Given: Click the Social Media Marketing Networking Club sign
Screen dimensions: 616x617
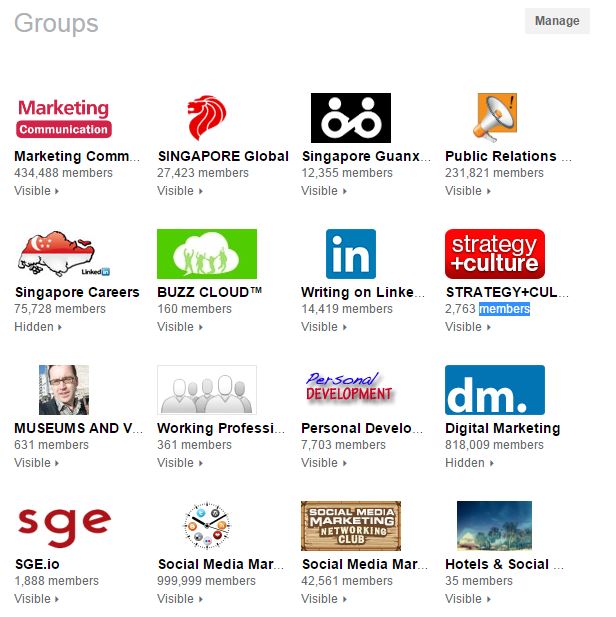Looking at the screenshot, I should click(351, 526).
